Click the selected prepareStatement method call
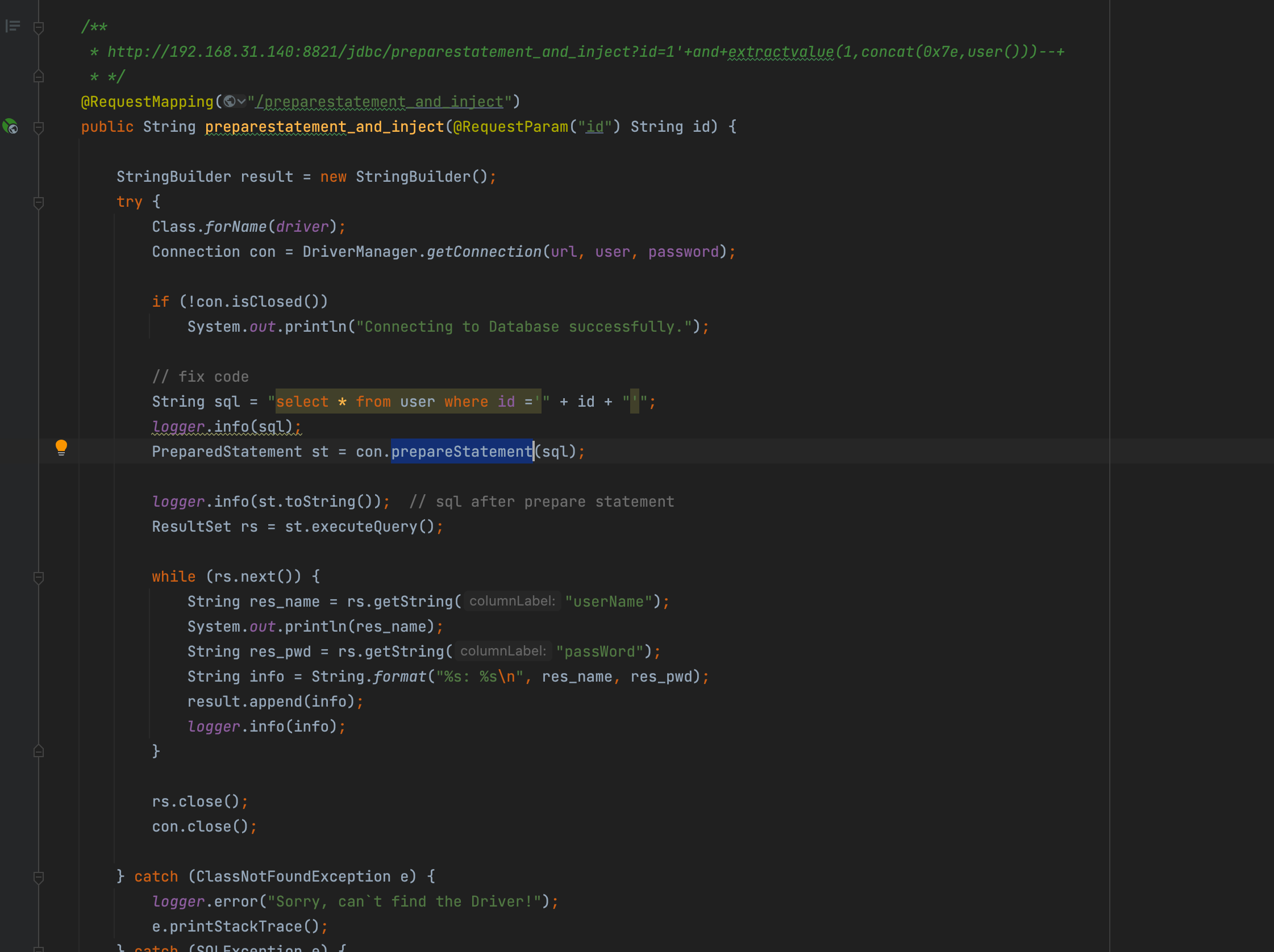 (461, 452)
